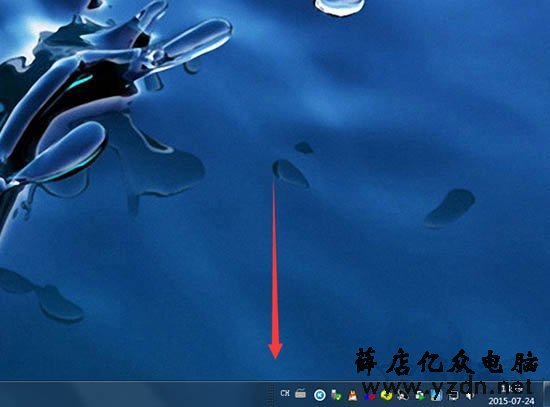Open the blue circular K tray icon
This screenshot has height=407, width=550.
[320, 395]
